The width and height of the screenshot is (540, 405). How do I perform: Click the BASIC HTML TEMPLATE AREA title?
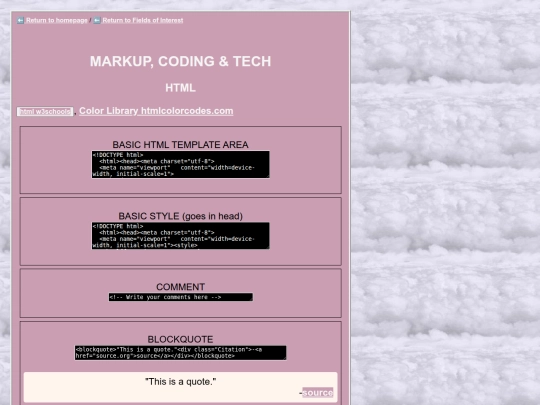pyautogui.click(x=180, y=145)
